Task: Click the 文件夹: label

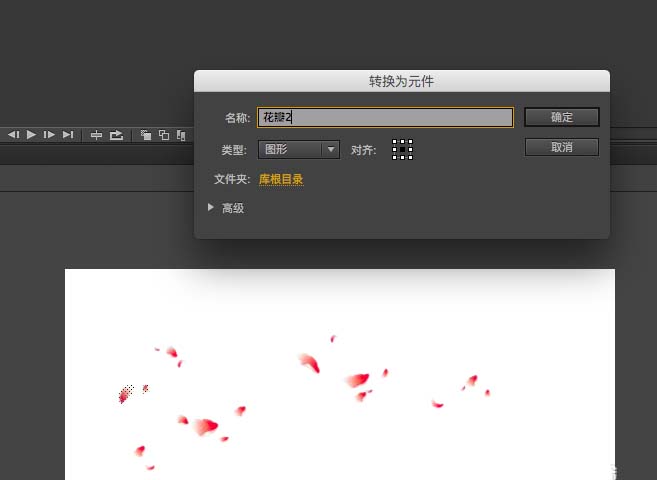Action: pos(232,179)
